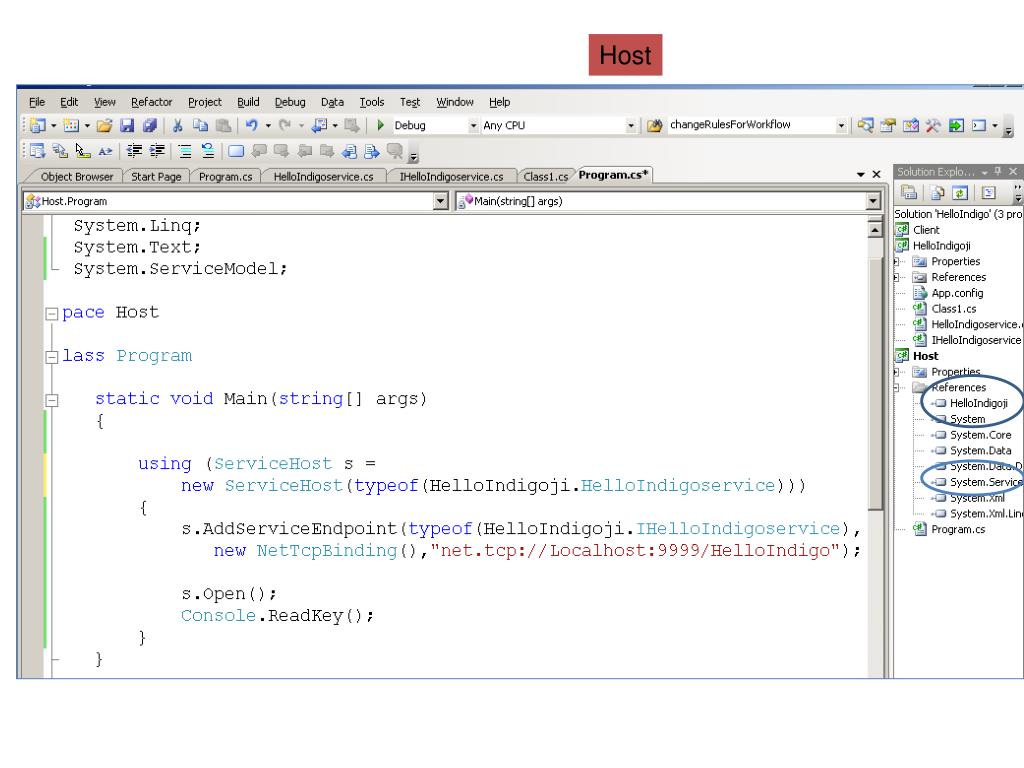Uncomment the selected lines icon
Image resolution: width=1024 pixels, height=768 pixels.
click(208, 152)
